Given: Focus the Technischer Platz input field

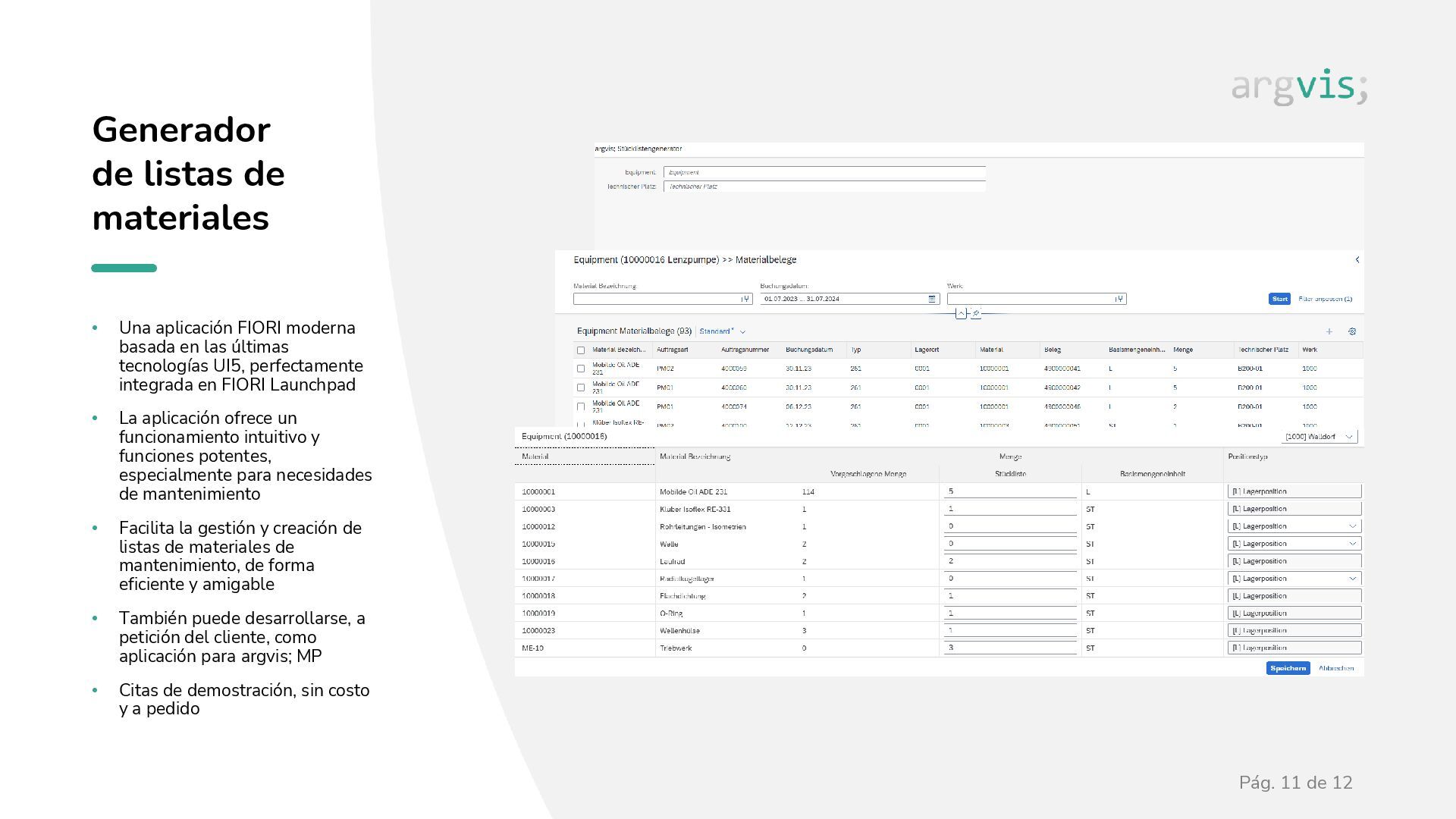Looking at the screenshot, I should pyautogui.click(x=824, y=187).
